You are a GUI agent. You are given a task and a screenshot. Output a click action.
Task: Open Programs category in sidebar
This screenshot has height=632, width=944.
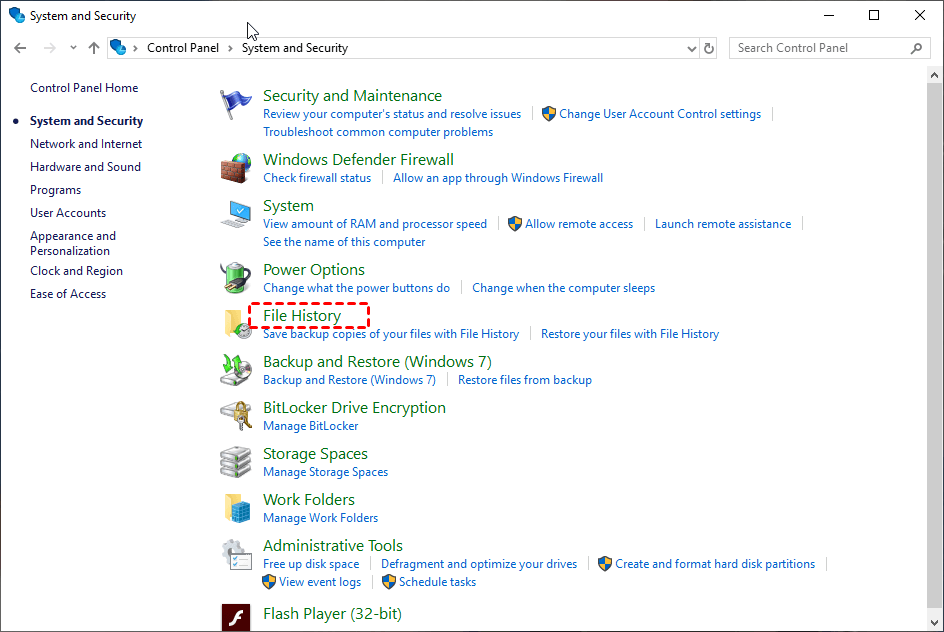[x=55, y=190]
